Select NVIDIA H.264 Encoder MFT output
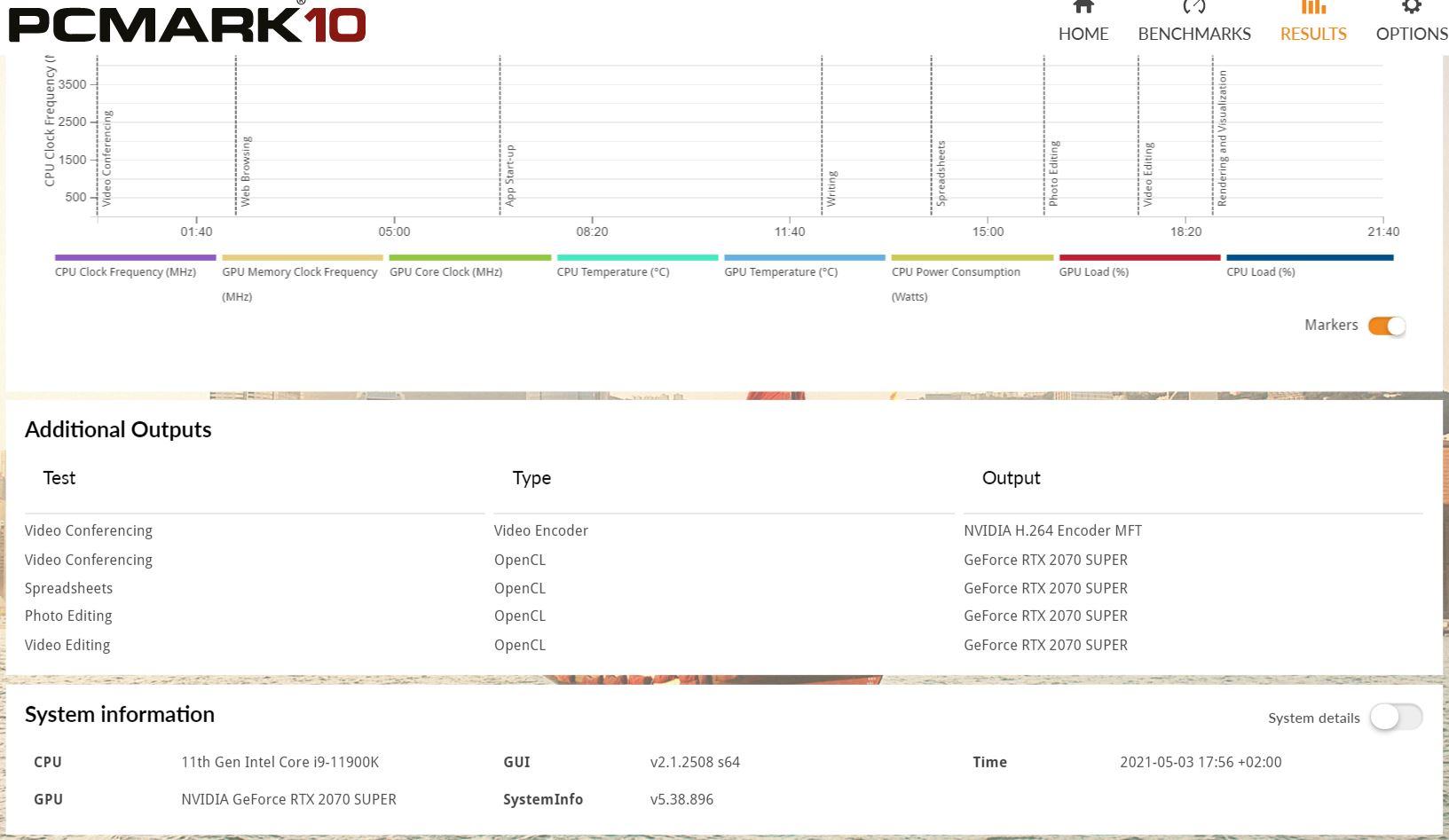Viewport: 1449px width, 840px height. tap(1052, 530)
